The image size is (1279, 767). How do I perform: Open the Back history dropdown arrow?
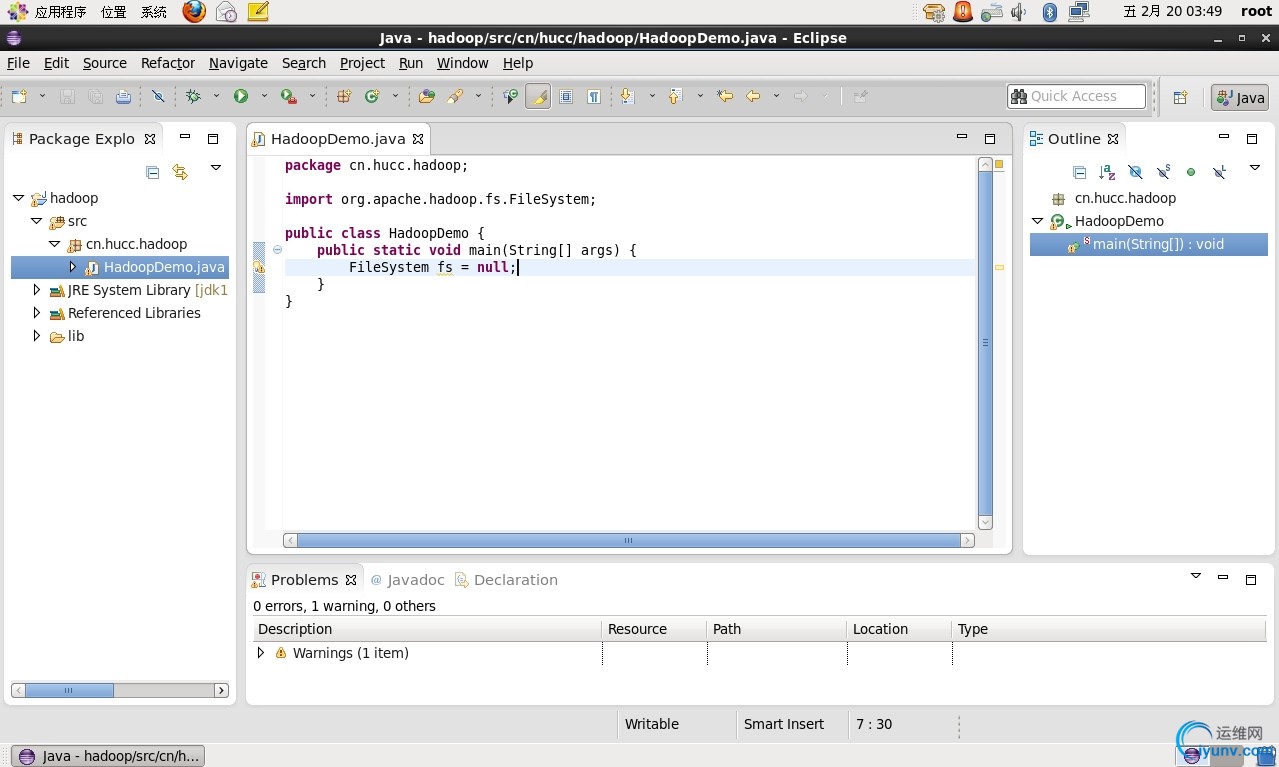(x=776, y=96)
